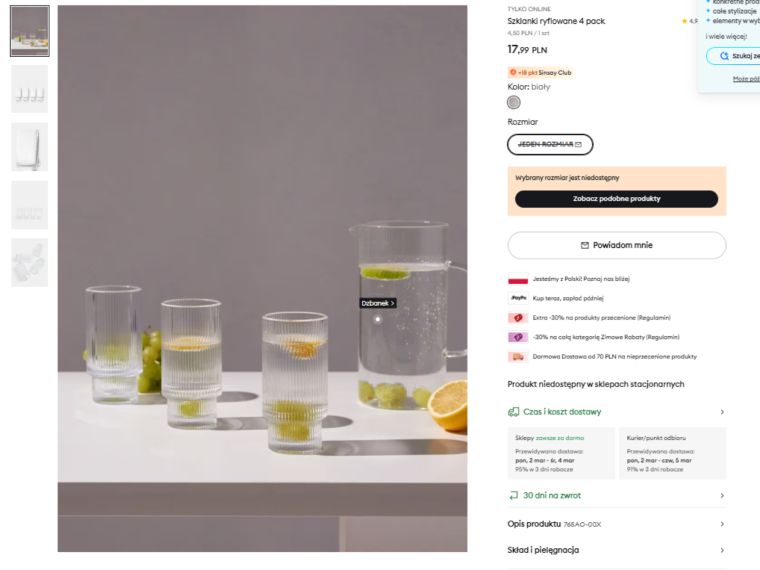
Task: Expand the Czas i koszt dostawy section
Action: 616,412
